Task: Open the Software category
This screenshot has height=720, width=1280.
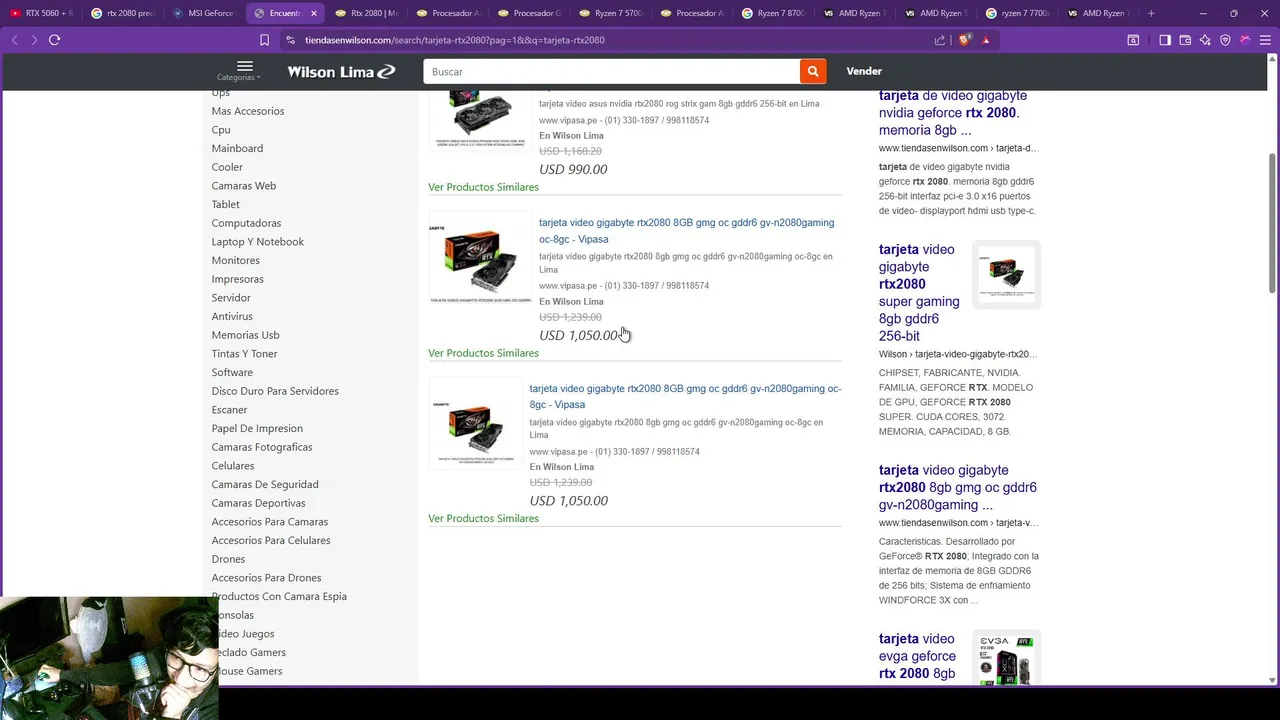Action: coord(232,372)
